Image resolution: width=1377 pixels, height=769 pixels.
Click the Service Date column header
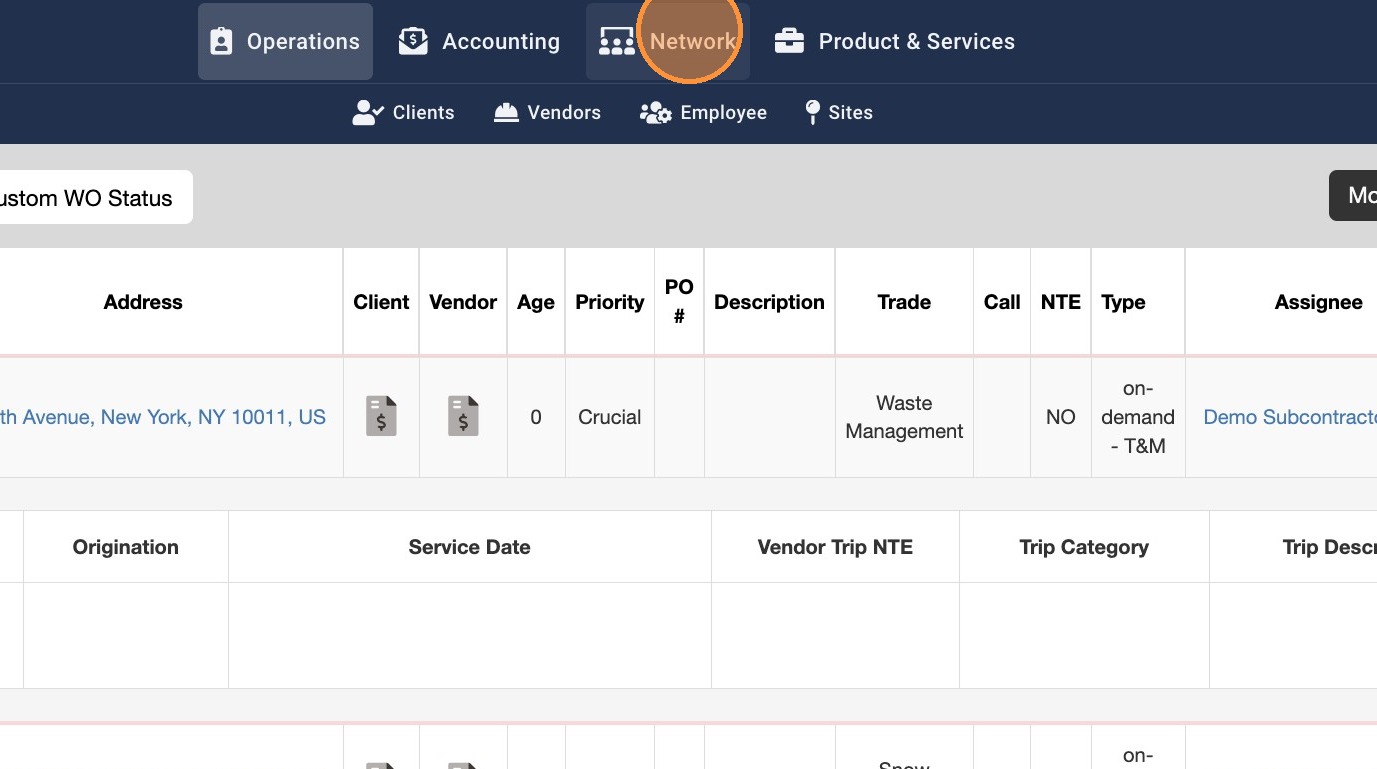pos(469,547)
